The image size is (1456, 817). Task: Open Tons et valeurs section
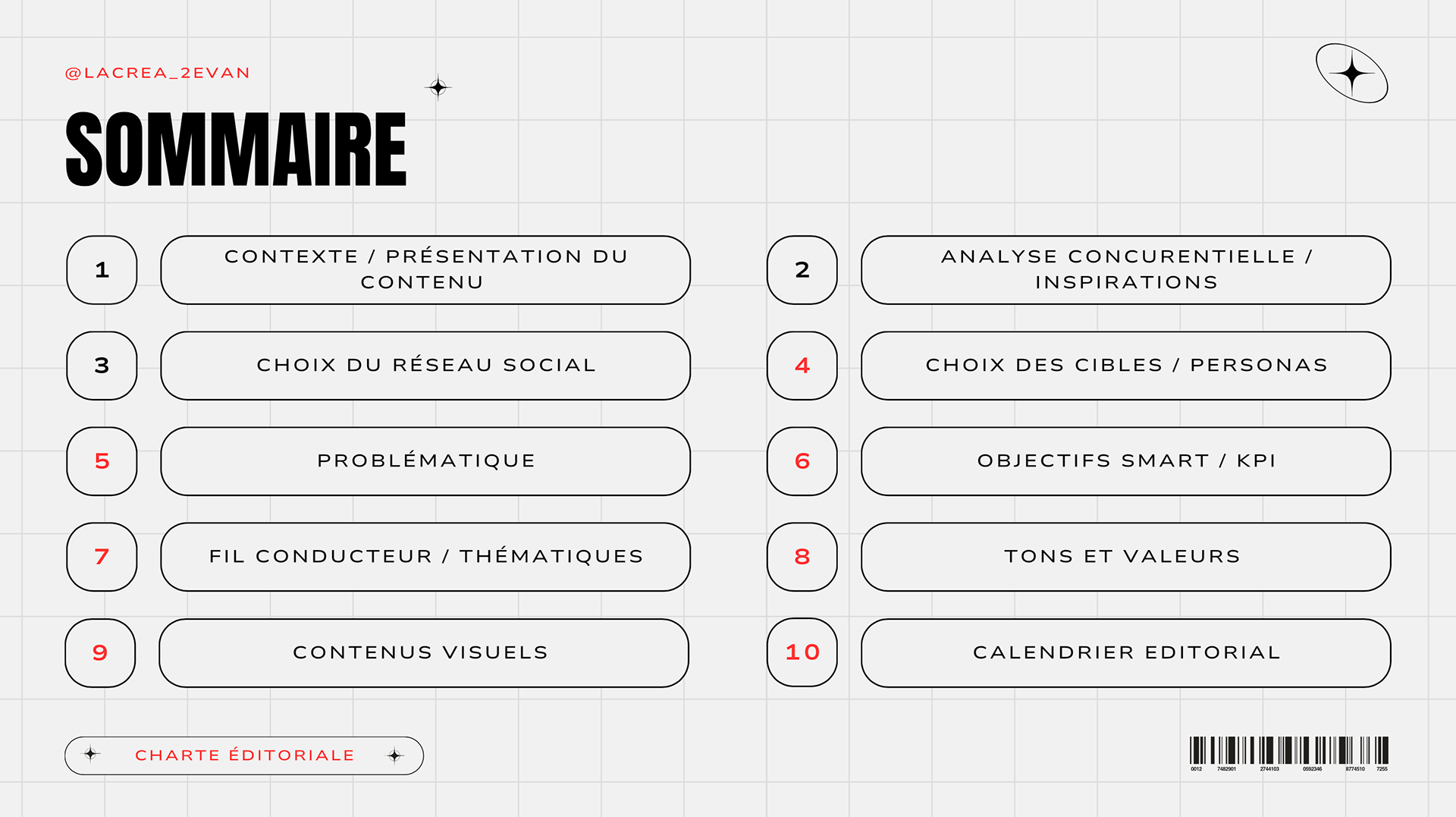(x=1126, y=557)
